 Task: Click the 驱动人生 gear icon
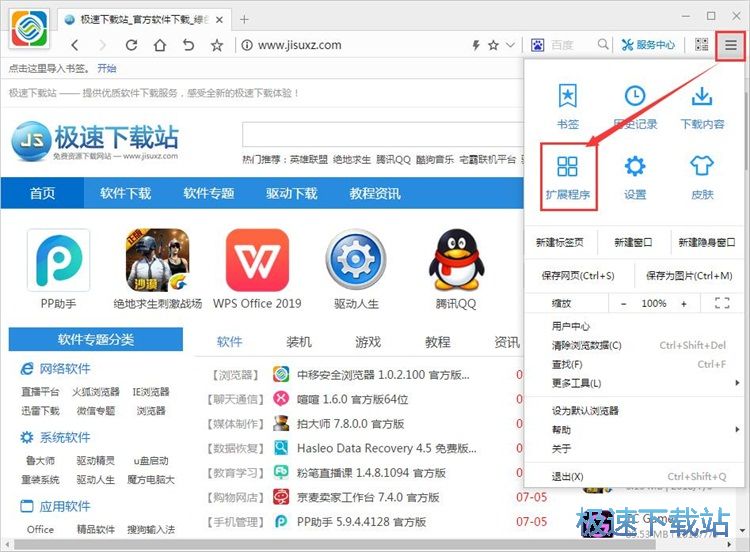tap(356, 260)
